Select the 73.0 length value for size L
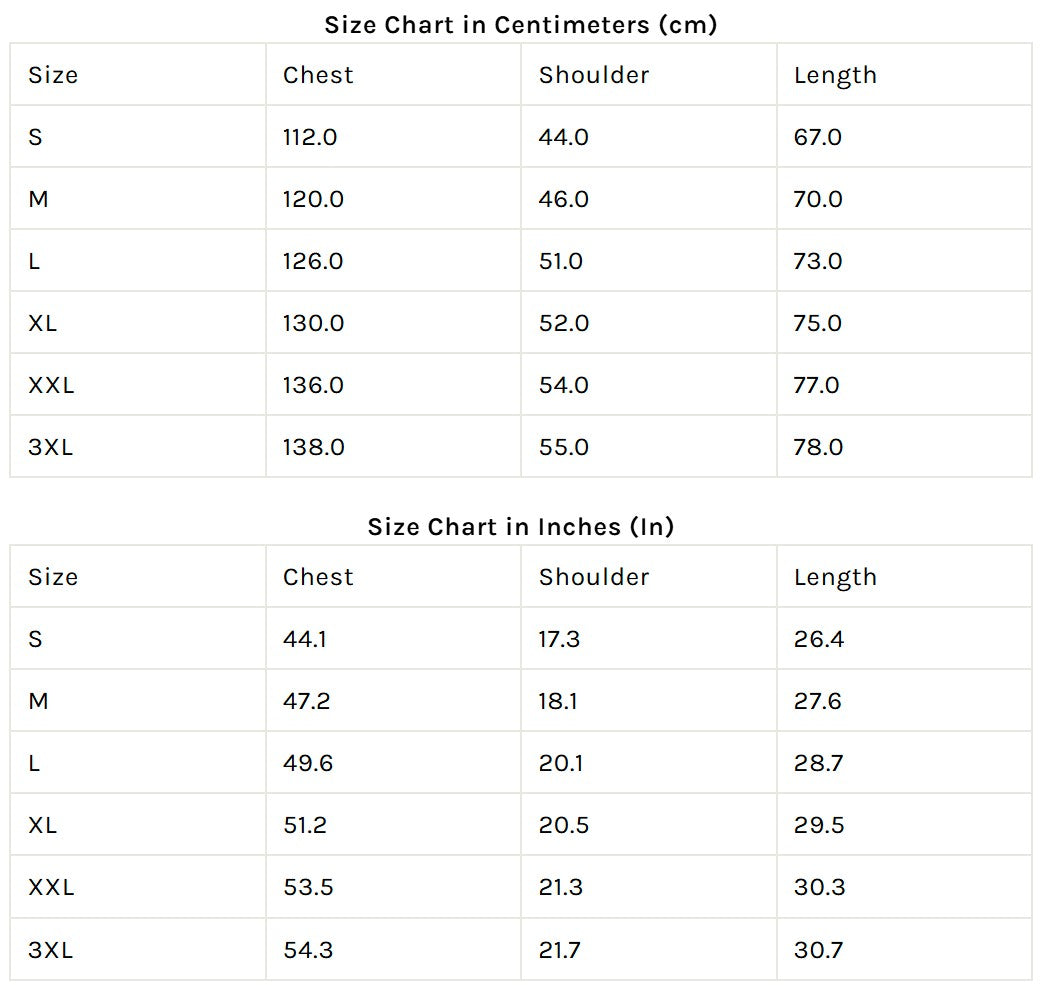1042x985 pixels. pos(818,261)
